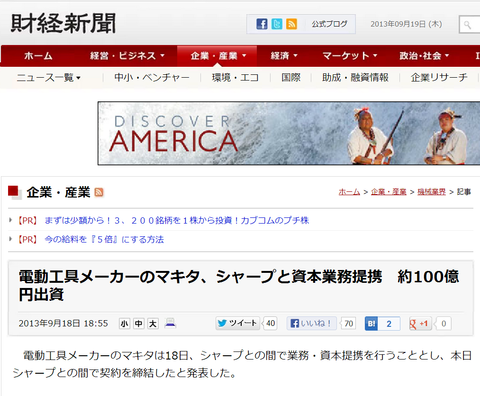Click 機械業界 in the breadcrumb
The height and width of the screenshot is (396, 480).
pos(431,192)
